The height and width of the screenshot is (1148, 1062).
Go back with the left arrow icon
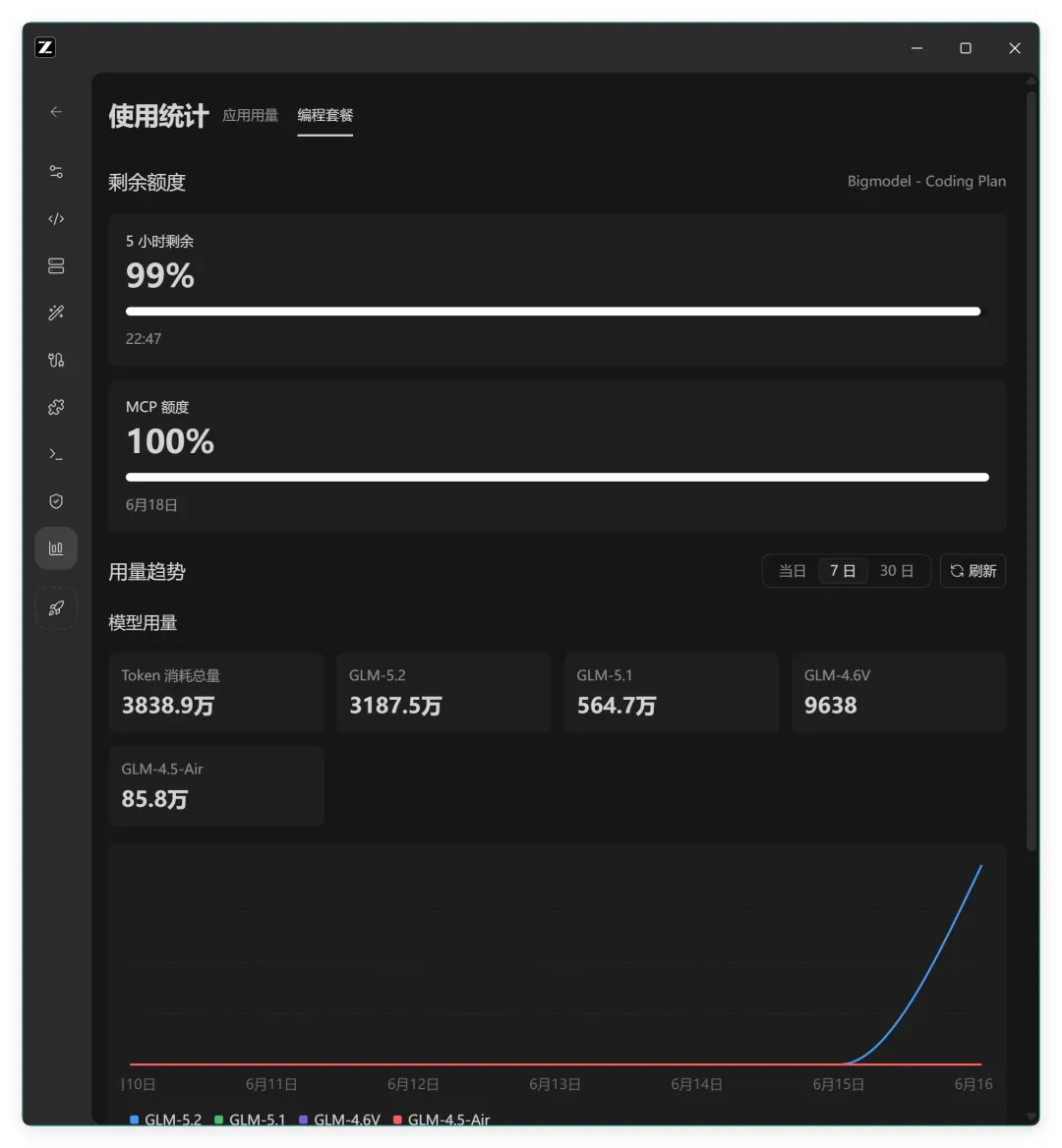pyautogui.click(x=56, y=111)
